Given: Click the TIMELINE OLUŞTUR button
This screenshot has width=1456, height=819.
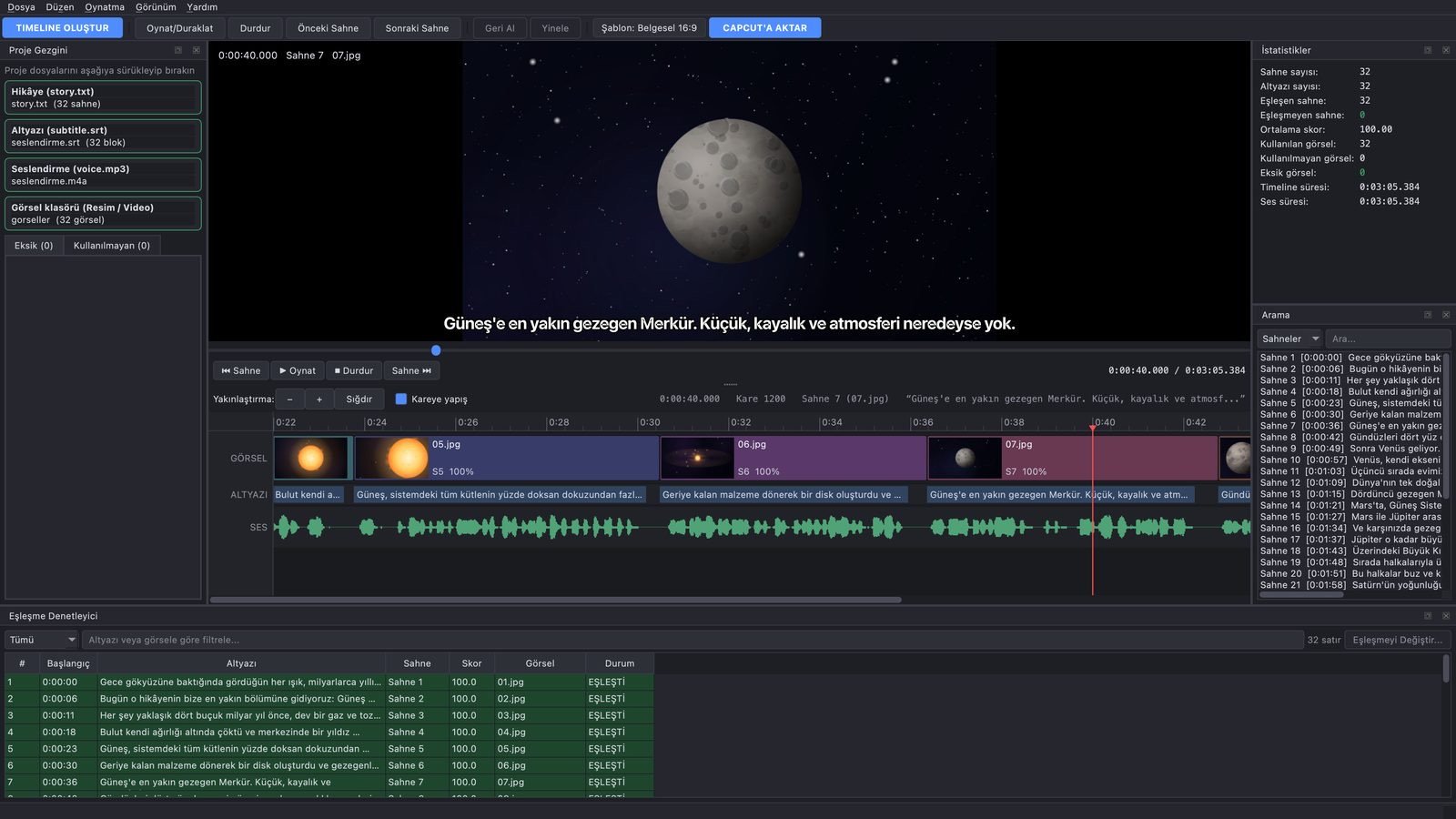Looking at the screenshot, I should coord(62,28).
